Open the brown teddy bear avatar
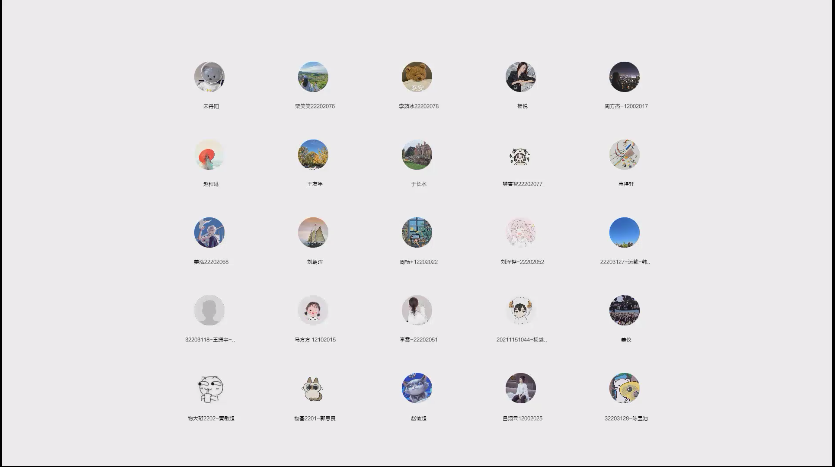 [417, 77]
